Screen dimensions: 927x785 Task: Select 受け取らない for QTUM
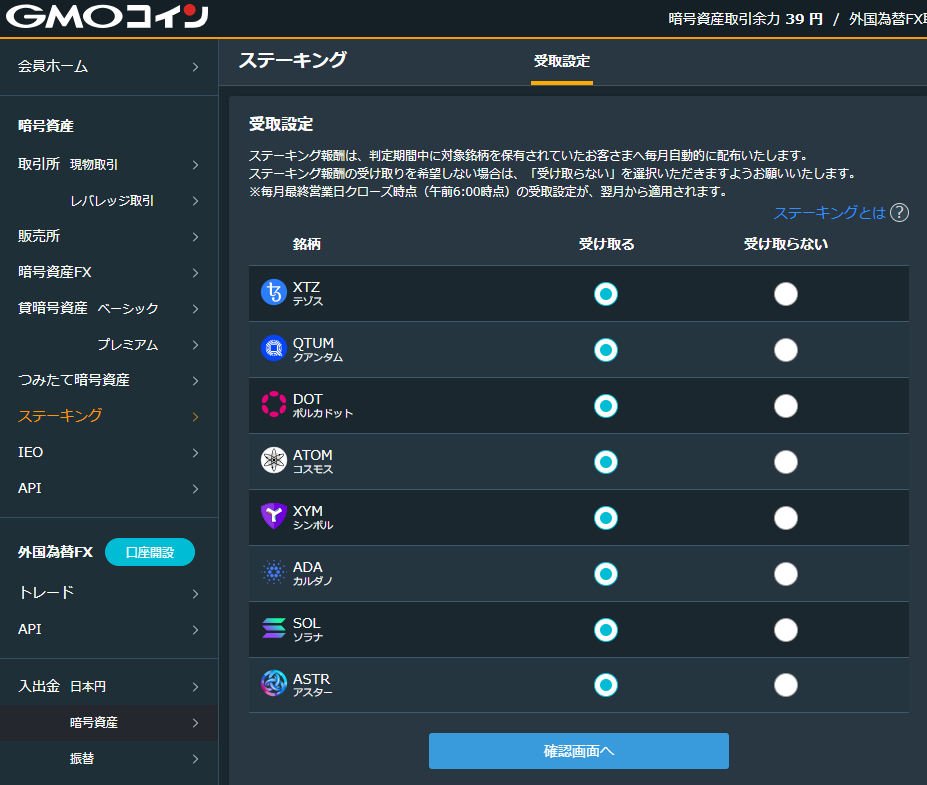[786, 350]
